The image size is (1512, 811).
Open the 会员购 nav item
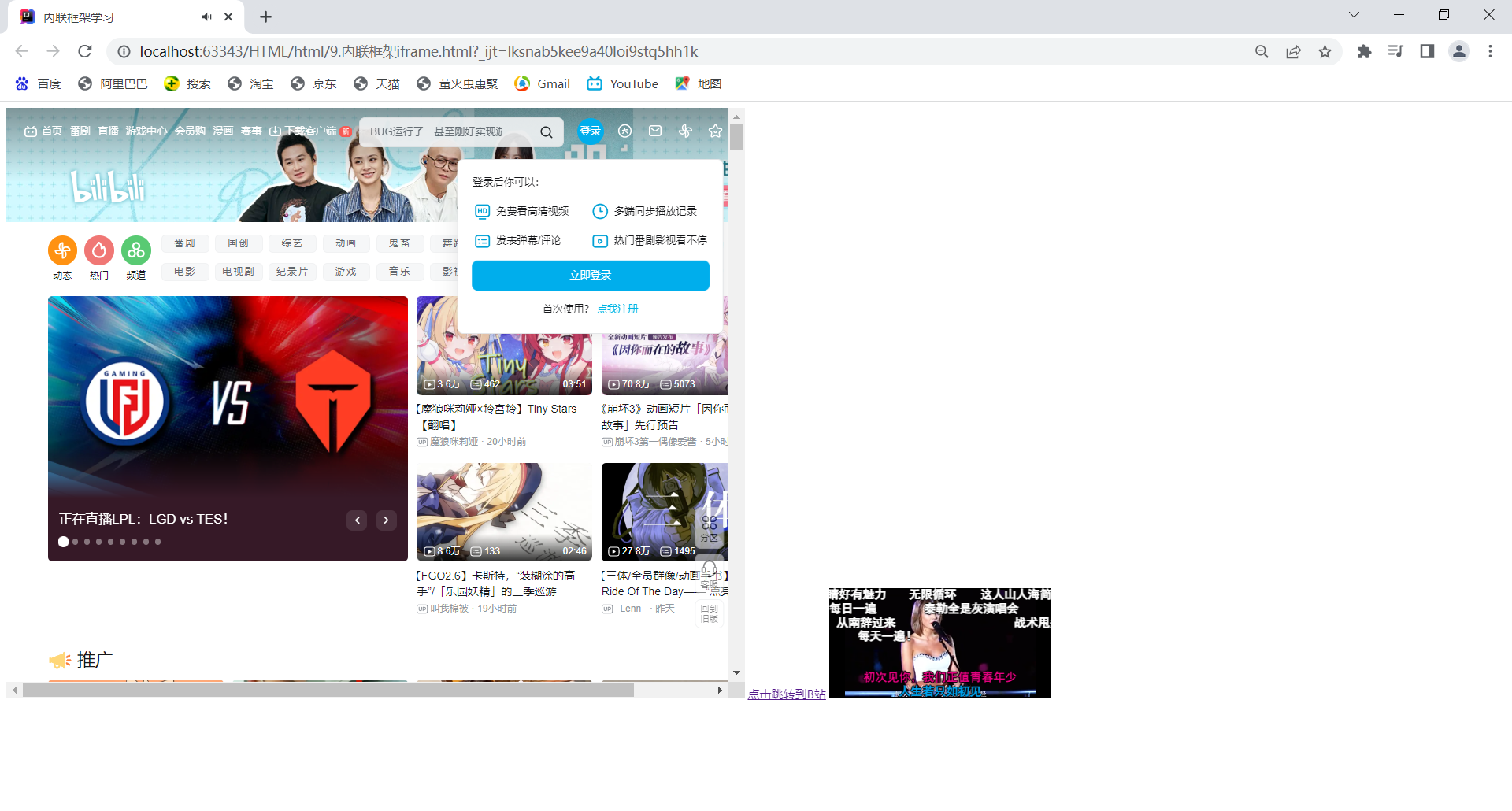pyautogui.click(x=190, y=131)
